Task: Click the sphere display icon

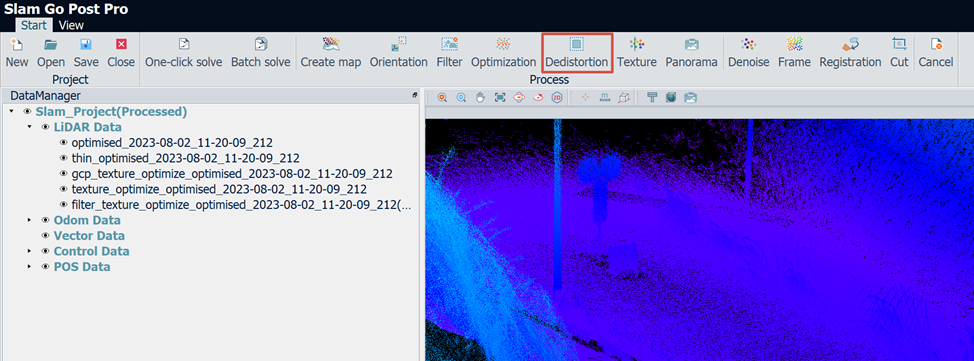Action: 671,98
